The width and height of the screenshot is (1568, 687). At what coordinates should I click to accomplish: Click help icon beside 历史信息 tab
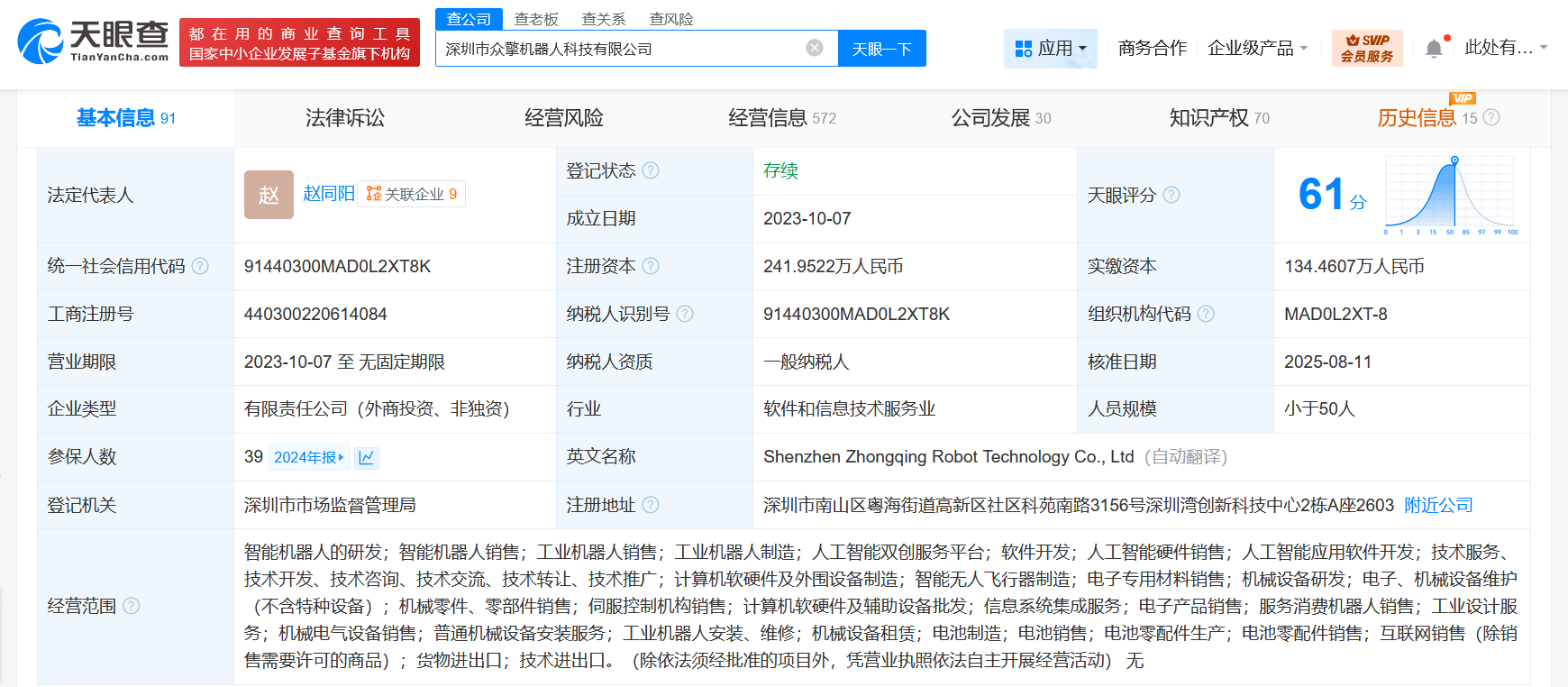point(1491,117)
